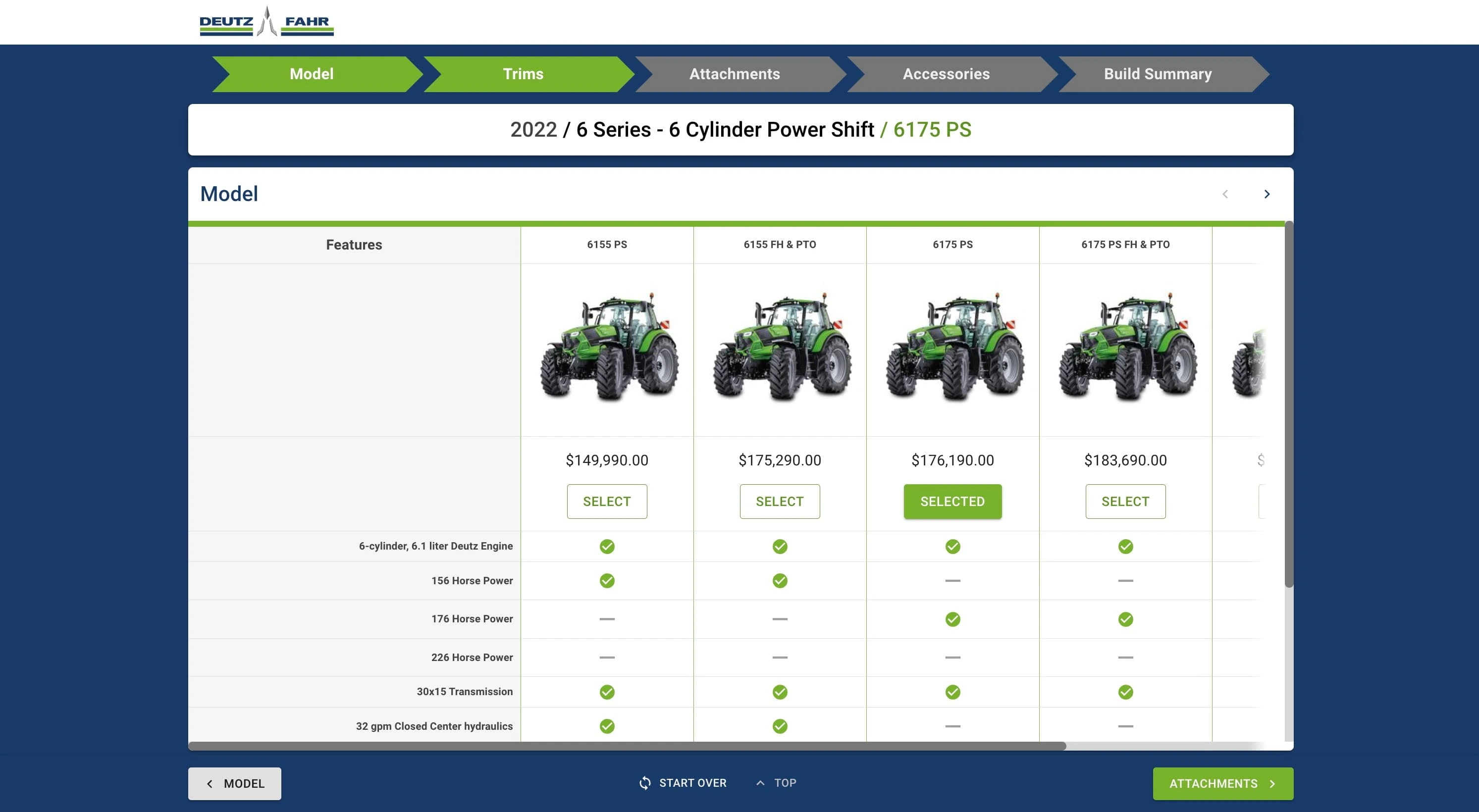Viewport: 1479px width, 812px height.
Task: Select the 6155 PS model
Action: pyautogui.click(x=607, y=502)
